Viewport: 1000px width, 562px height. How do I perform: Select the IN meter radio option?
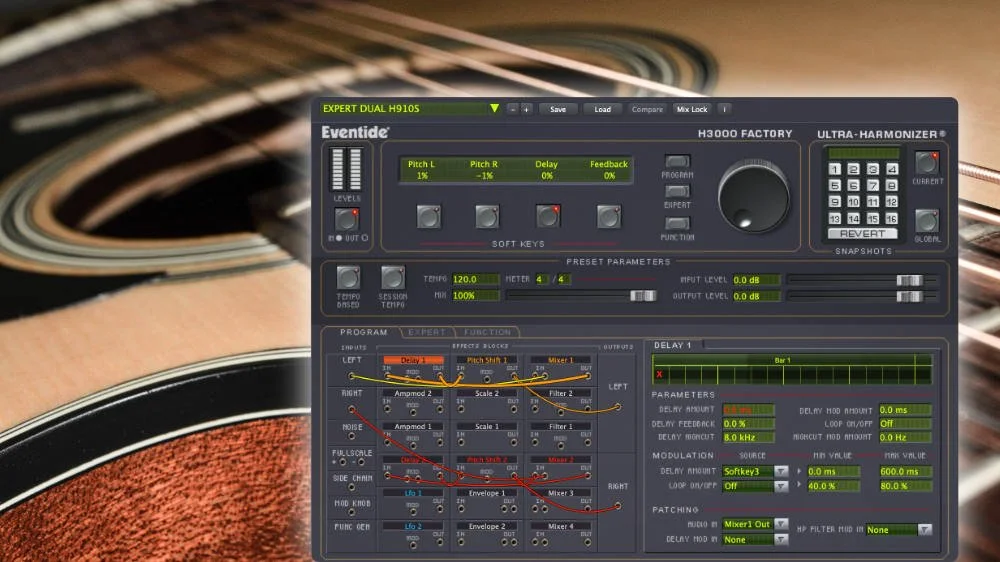[339, 238]
